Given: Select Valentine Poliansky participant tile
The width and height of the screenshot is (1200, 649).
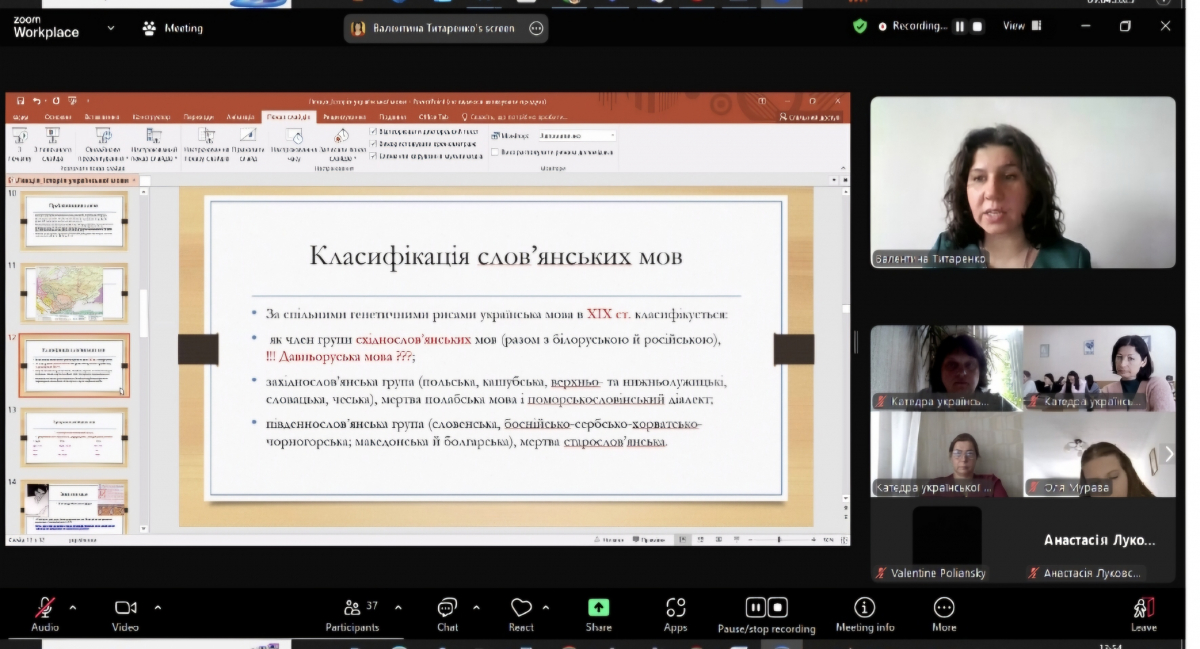Looking at the screenshot, I should [946, 543].
